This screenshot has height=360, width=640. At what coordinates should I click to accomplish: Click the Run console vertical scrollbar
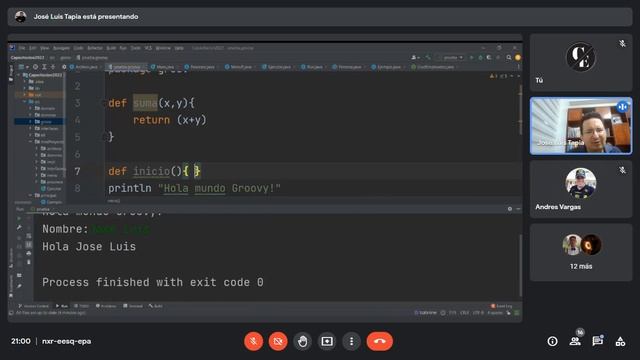pyautogui.click(x=520, y=265)
